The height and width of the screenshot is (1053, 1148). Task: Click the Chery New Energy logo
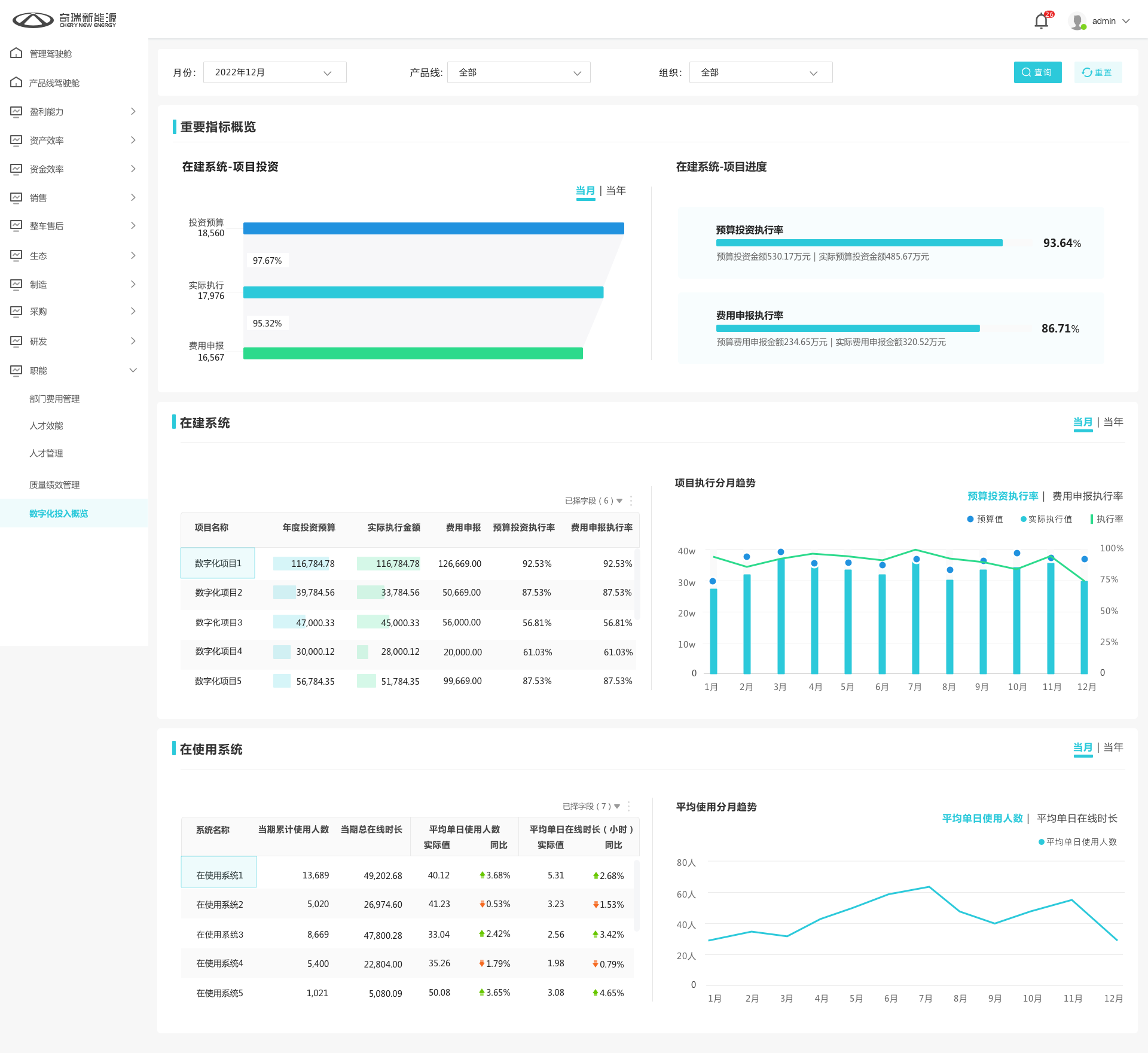coord(65,20)
